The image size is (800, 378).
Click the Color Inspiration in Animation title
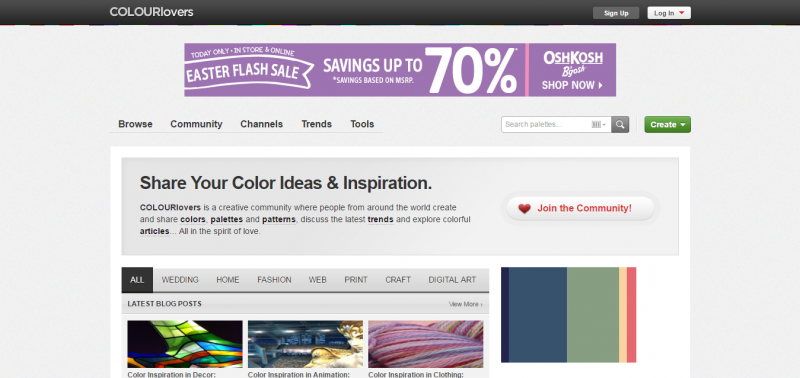click(298, 374)
